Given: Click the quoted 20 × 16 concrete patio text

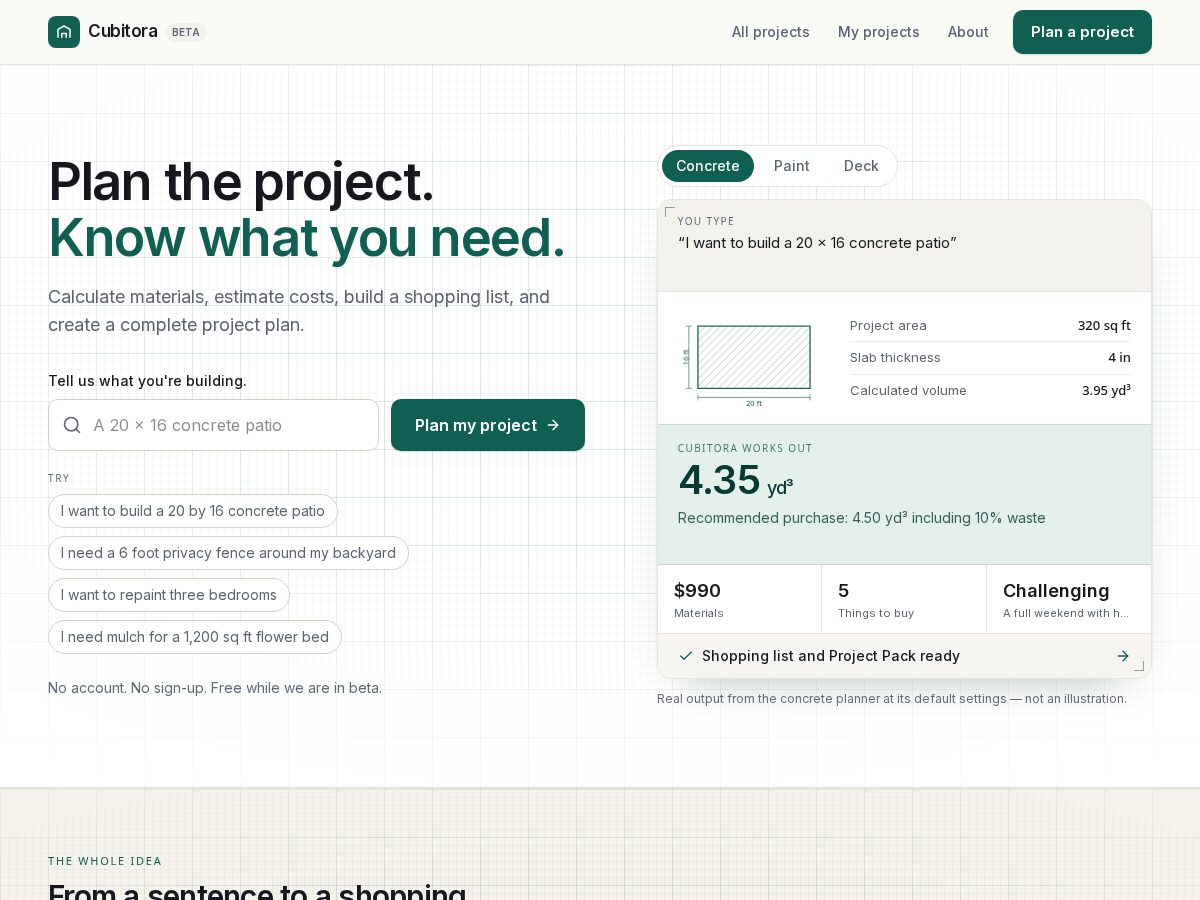Looking at the screenshot, I should (817, 243).
